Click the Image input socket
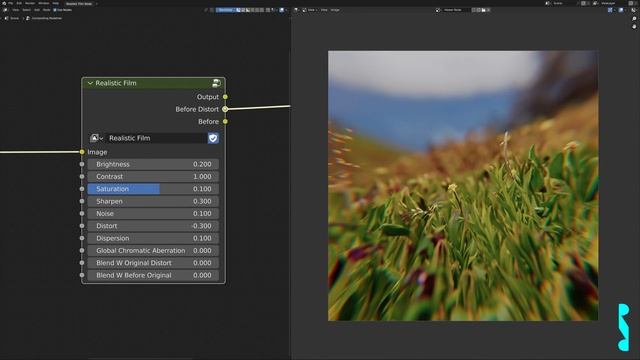640x360 pixels. click(82, 152)
